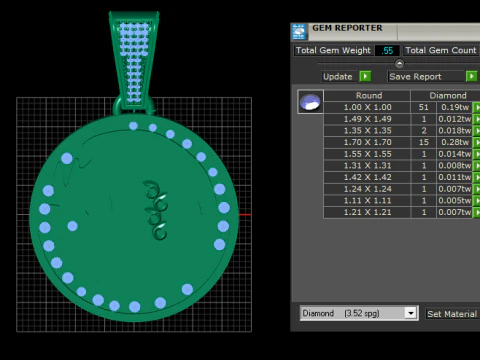Screen dimensions: 480x360
Task: Click the Total Gem Weight value .55
Action: (387, 51)
